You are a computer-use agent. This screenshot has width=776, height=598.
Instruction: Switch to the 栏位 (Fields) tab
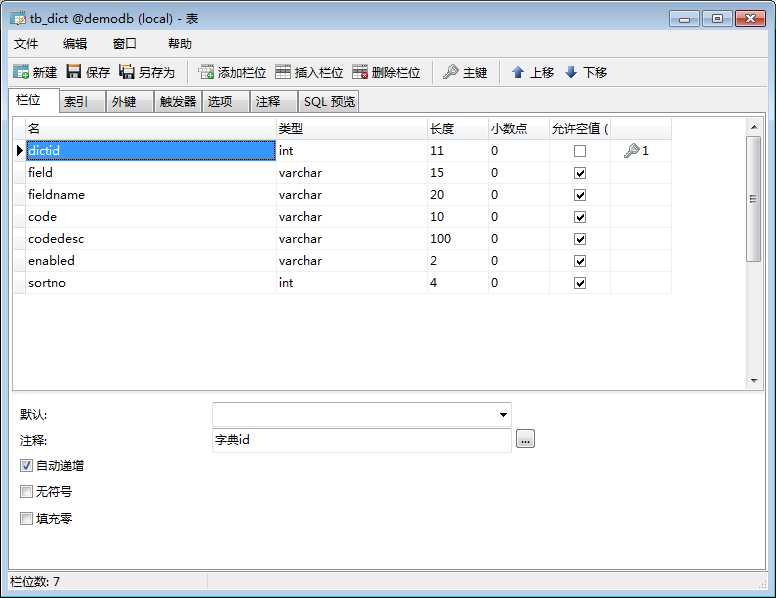point(34,100)
